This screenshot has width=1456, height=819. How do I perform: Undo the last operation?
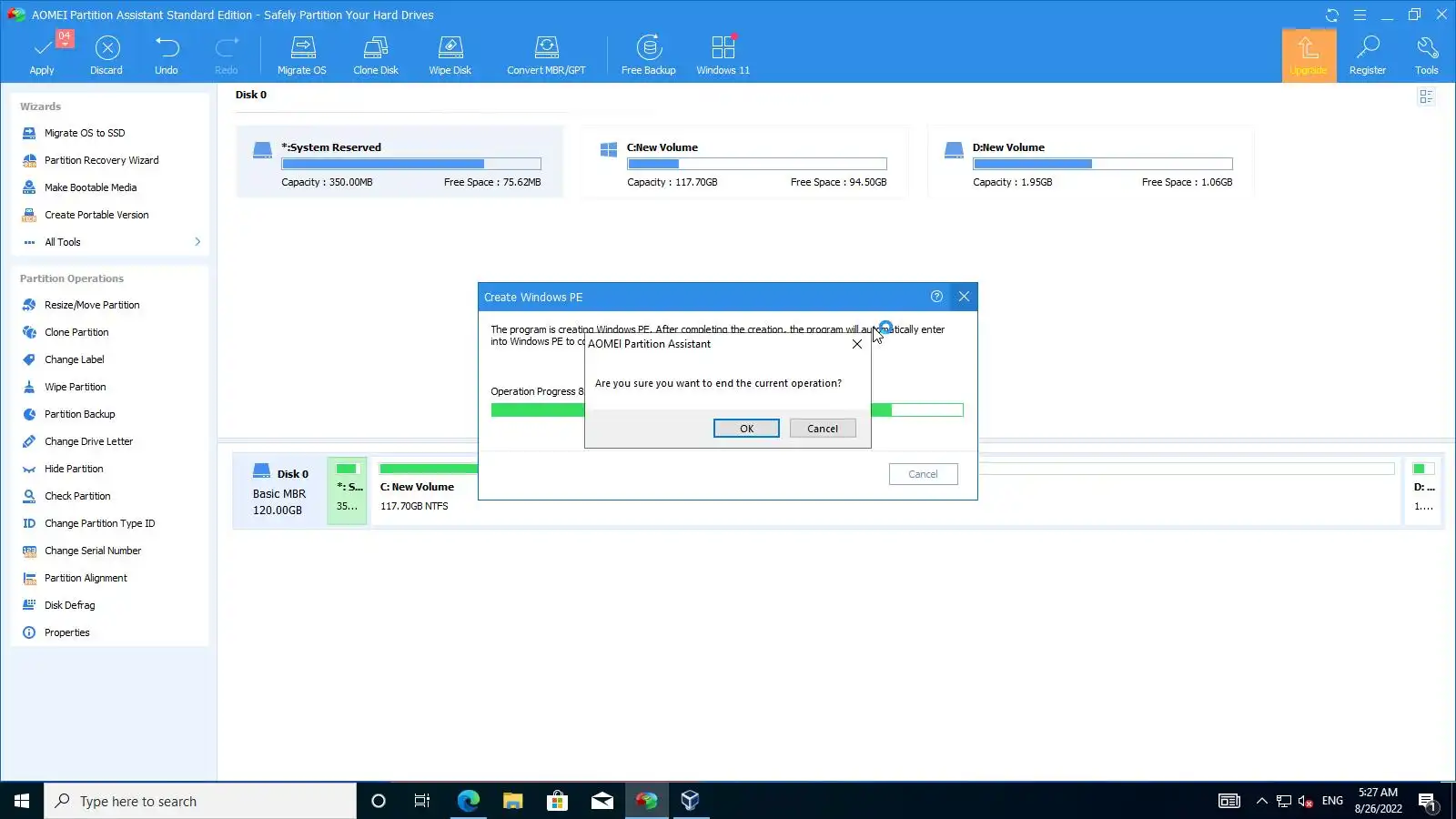click(167, 56)
